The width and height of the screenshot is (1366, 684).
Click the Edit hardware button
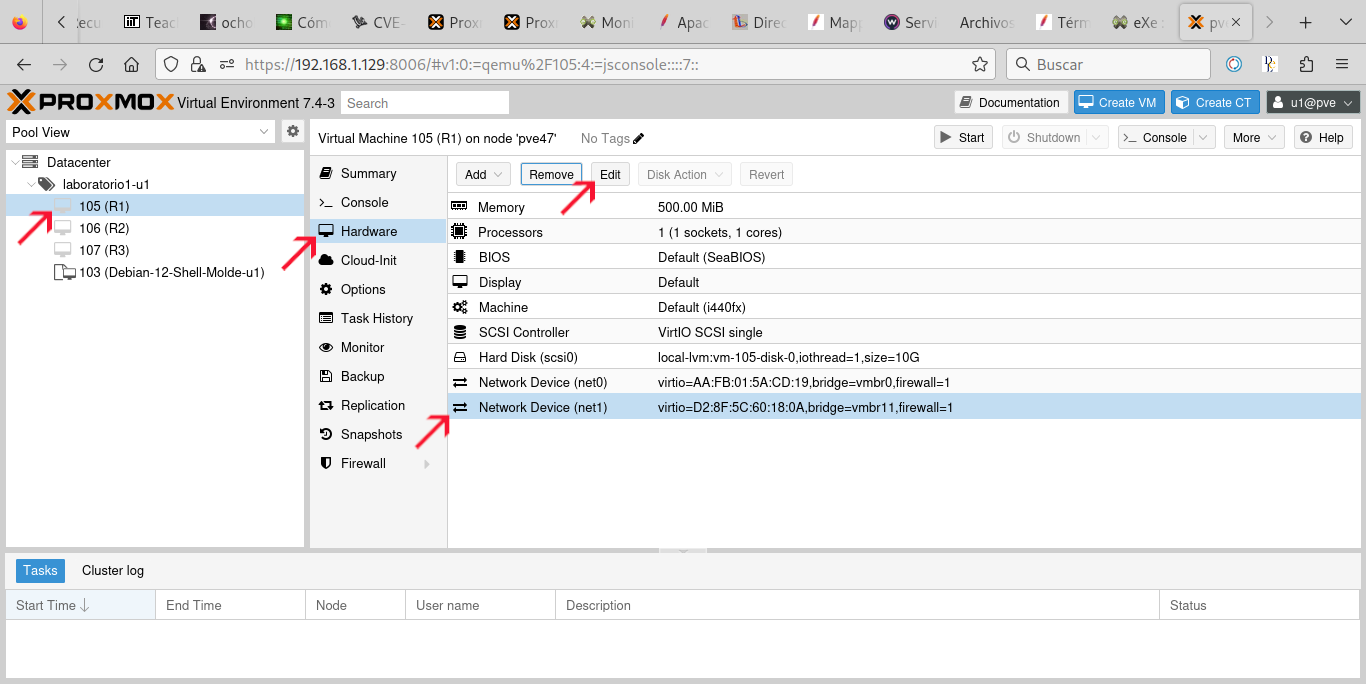(610, 174)
